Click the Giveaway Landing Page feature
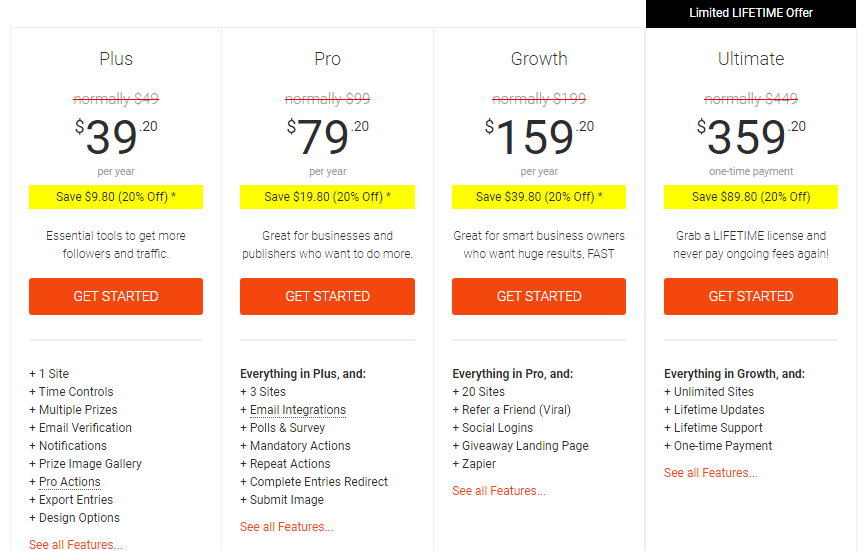 point(525,446)
